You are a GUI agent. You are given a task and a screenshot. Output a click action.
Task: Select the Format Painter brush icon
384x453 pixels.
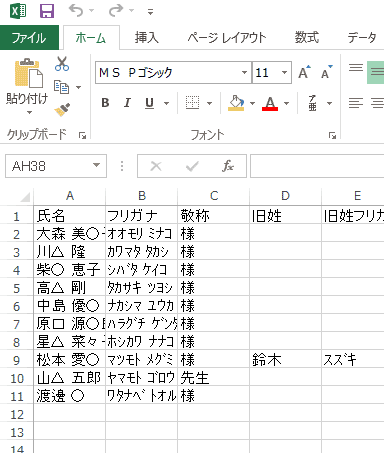[62, 110]
